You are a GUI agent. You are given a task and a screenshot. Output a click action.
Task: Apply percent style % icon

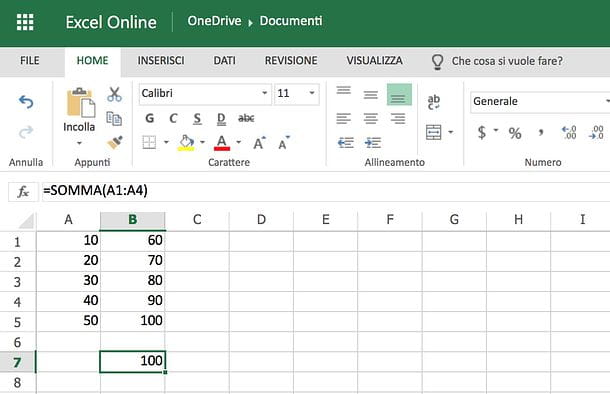(515, 133)
